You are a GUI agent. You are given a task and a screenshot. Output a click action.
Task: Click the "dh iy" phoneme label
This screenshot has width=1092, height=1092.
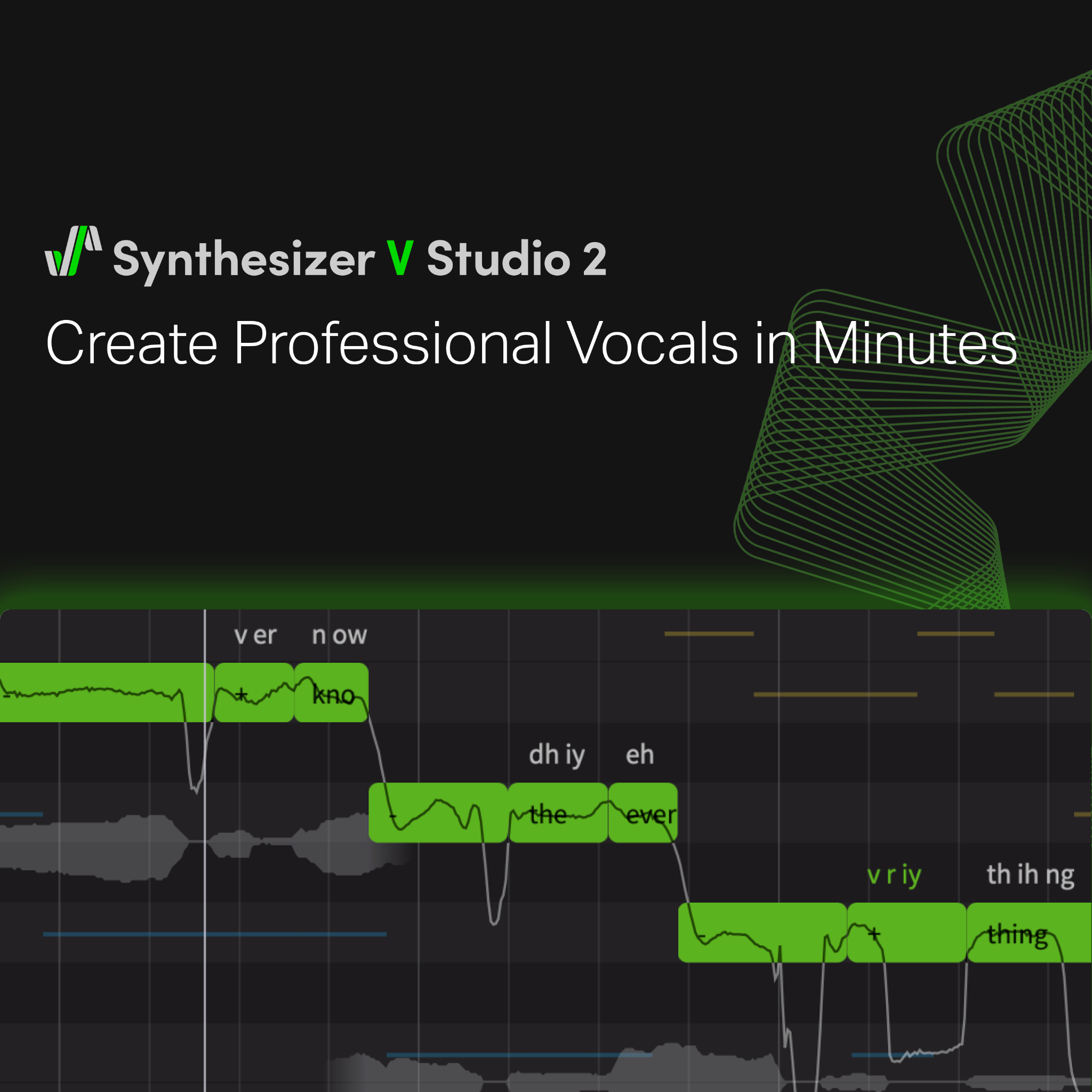[x=557, y=755]
